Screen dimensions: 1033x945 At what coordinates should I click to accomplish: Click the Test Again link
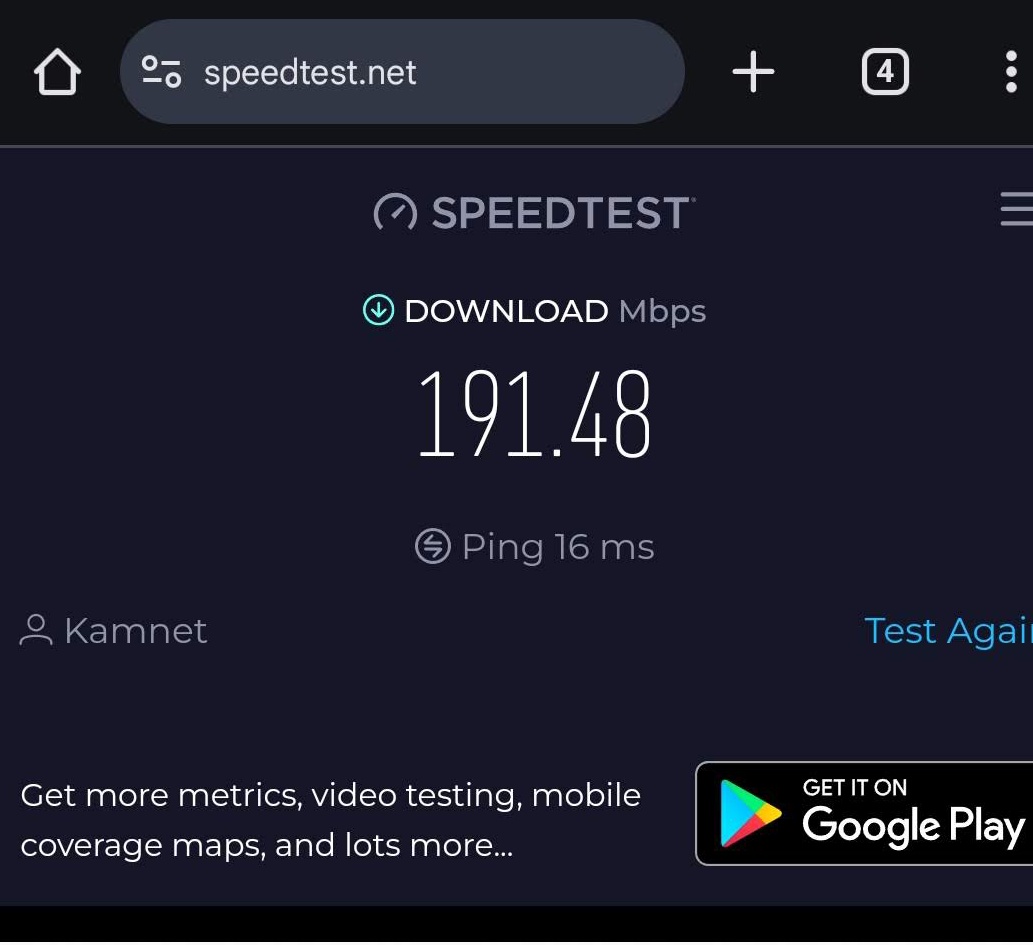coord(948,631)
